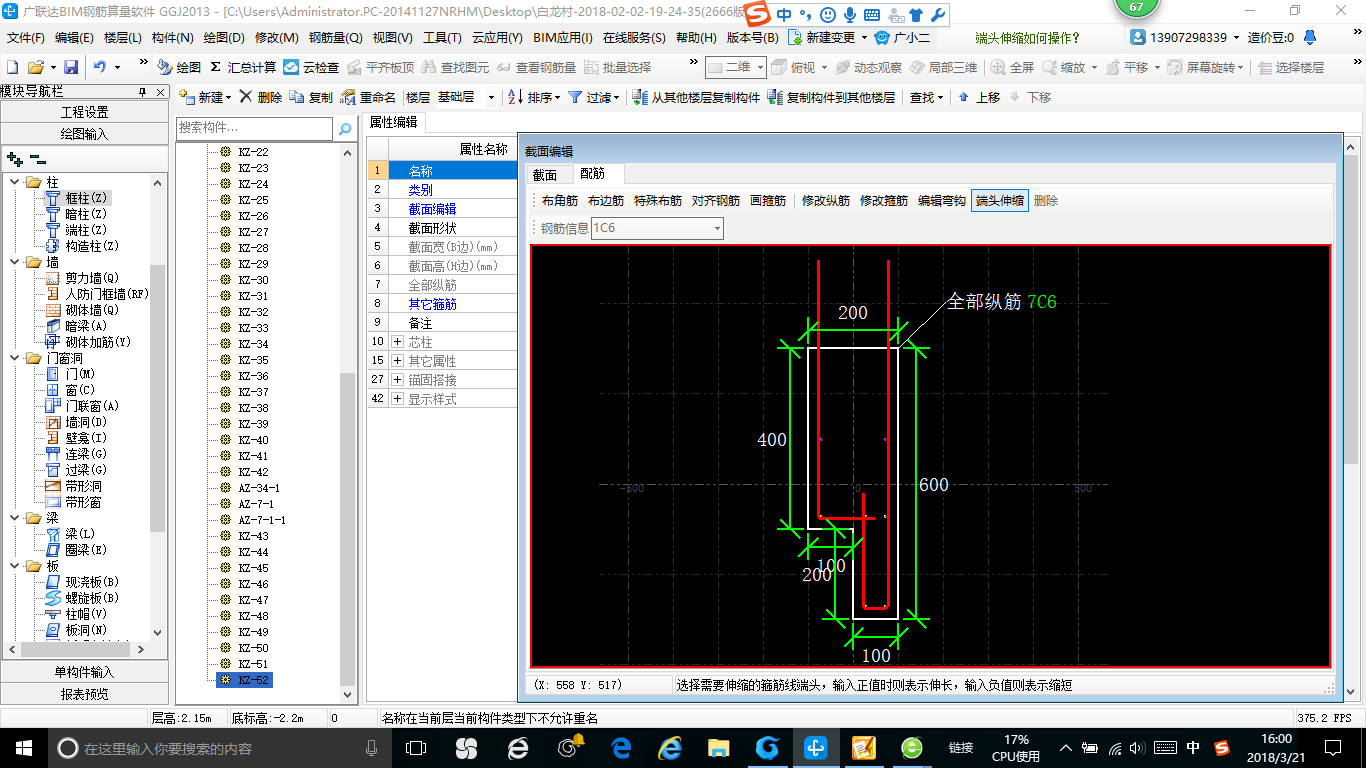1366x768 pixels.
Task: Click the Save disk icon
Action: coord(71,67)
